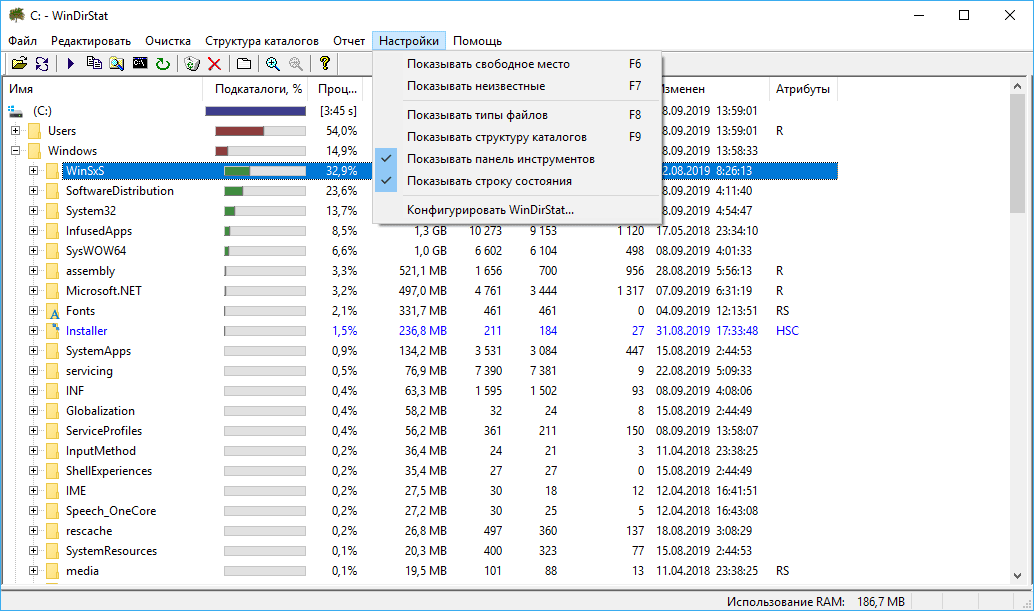
Task: Sort by the Имя column header
Action: pos(102,89)
